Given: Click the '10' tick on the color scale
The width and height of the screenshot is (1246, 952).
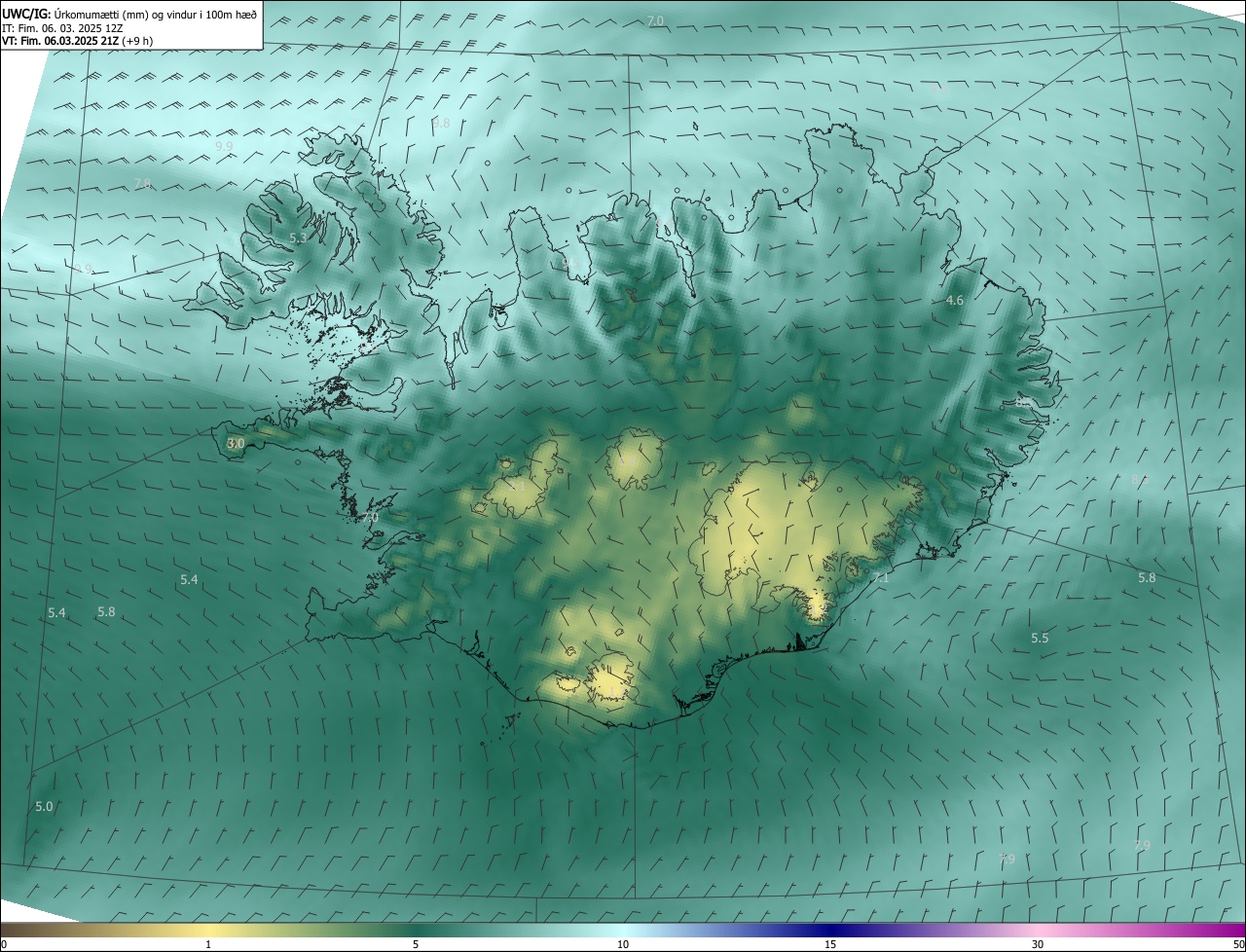Looking at the screenshot, I should 623,945.
